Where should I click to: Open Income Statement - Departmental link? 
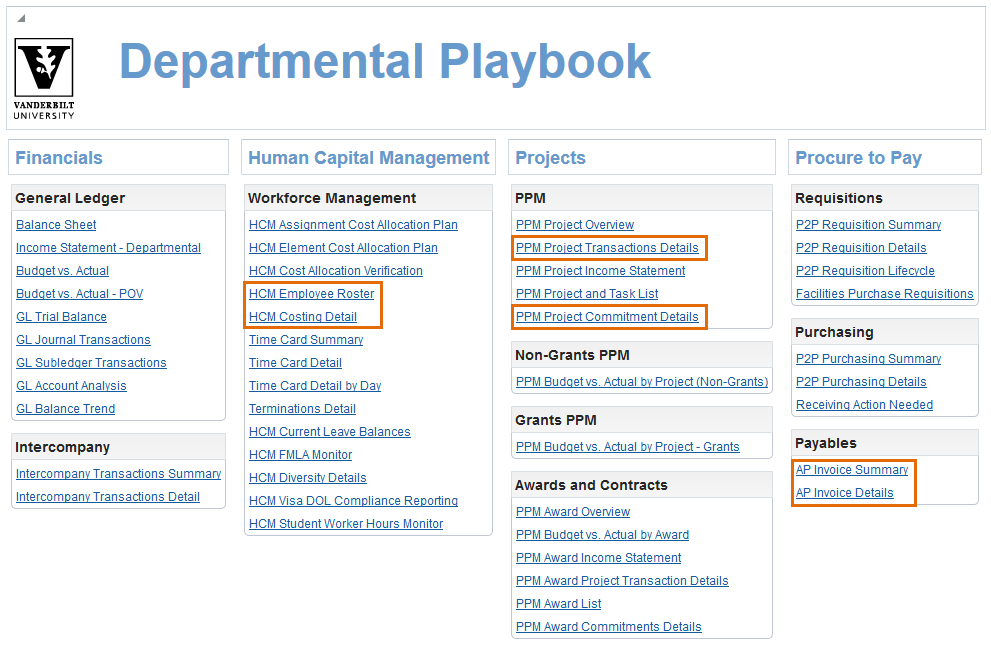[x=108, y=248]
